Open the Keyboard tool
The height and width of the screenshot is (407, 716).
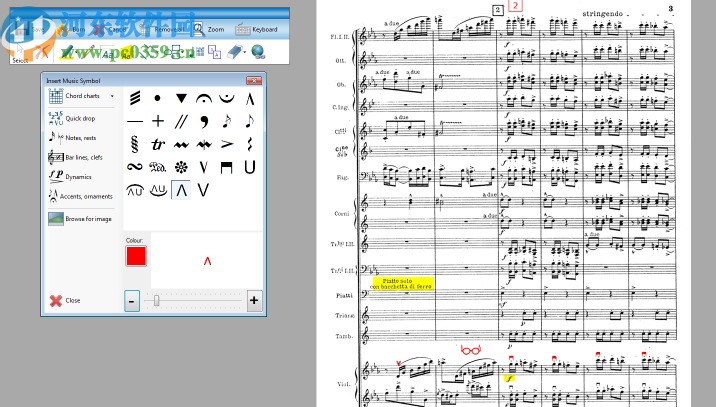[x=256, y=29]
